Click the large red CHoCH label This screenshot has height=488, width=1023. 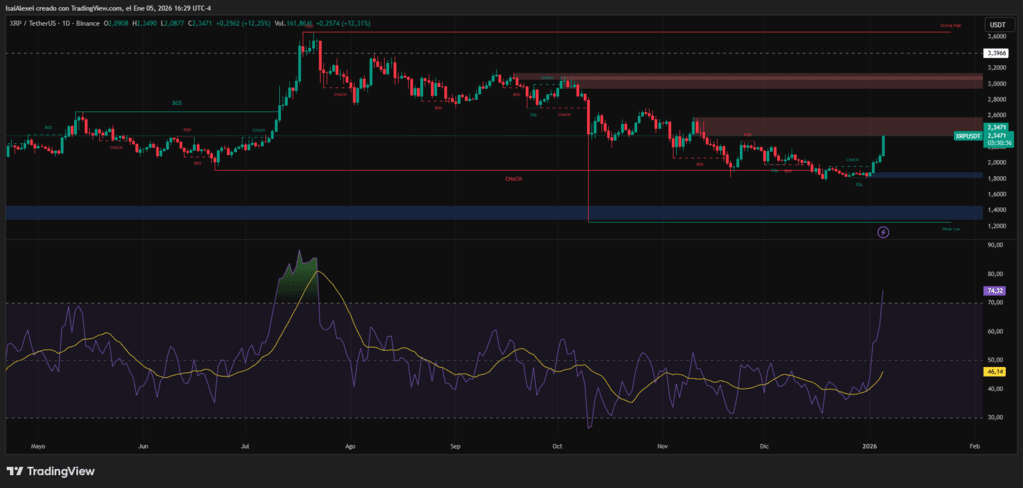[513, 178]
